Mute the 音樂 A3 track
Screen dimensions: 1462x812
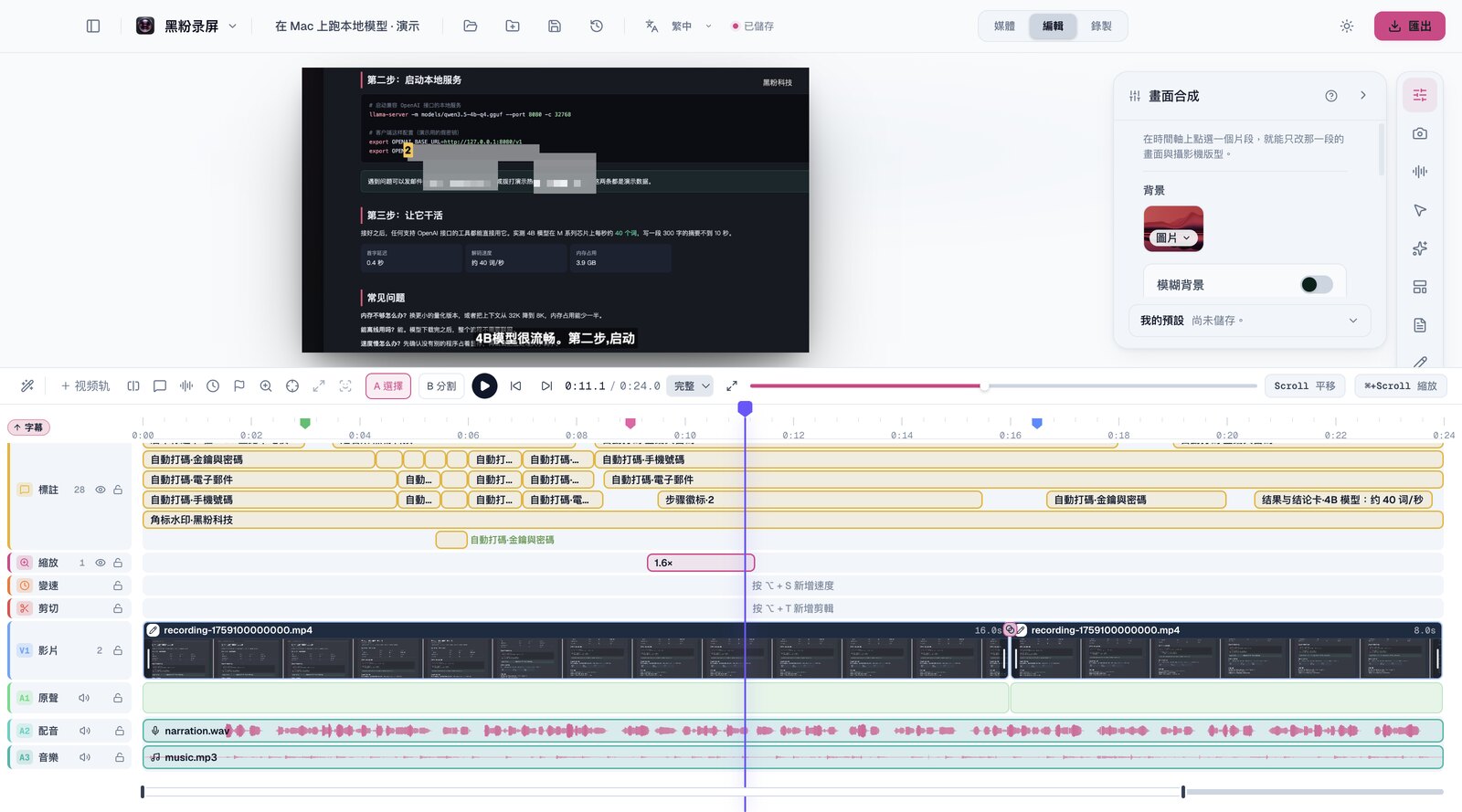pyautogui.click(x=84, y=757)
